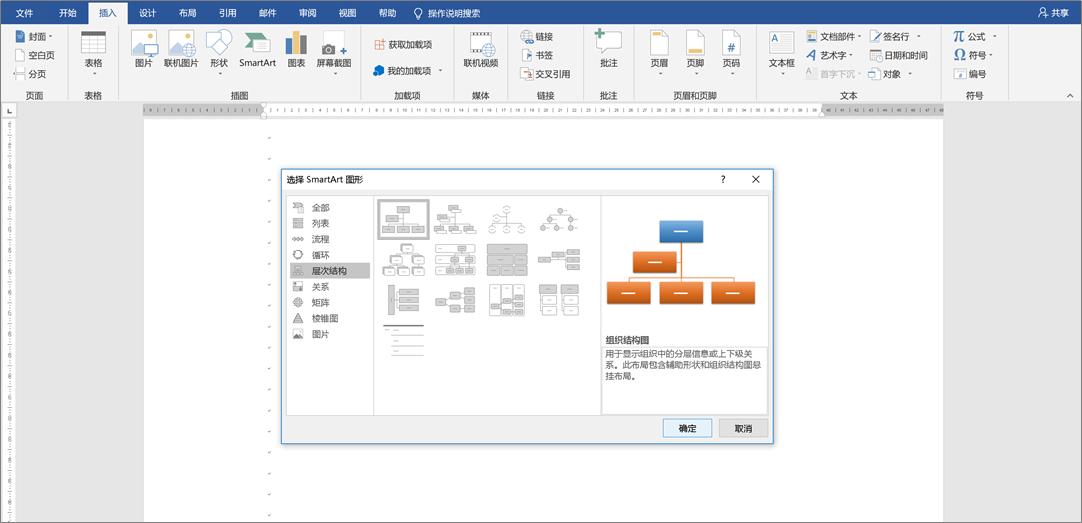Get add-ins (获取加载项)

(403, 45)
